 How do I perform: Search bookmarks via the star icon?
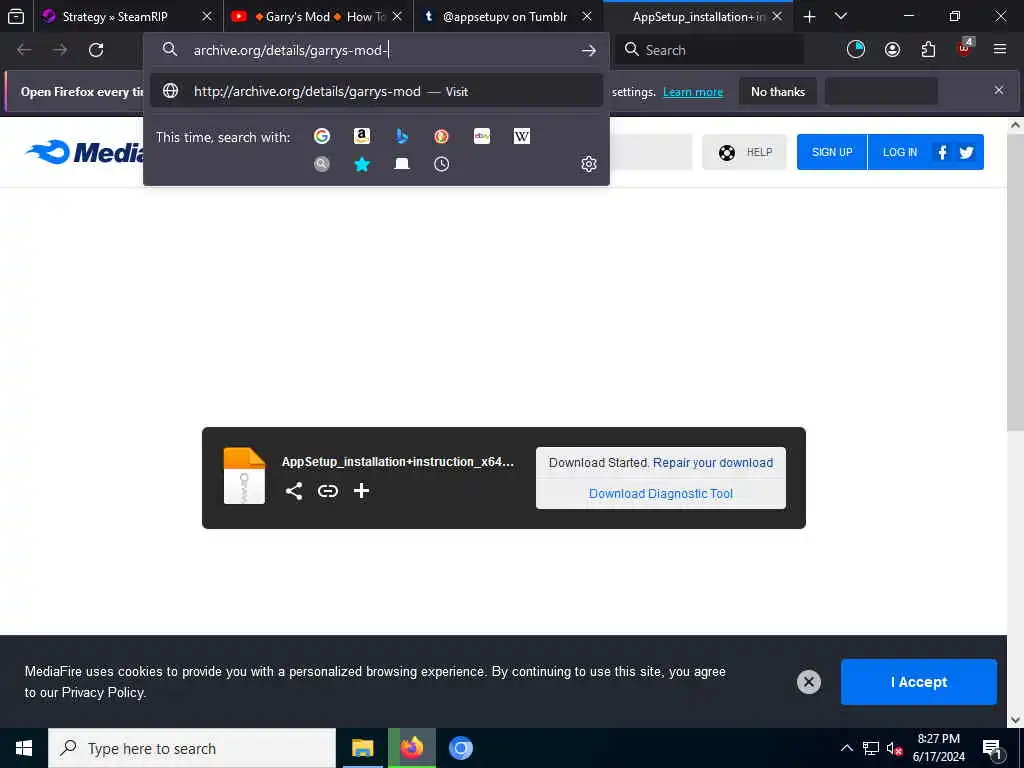click(x=362, y=164)
